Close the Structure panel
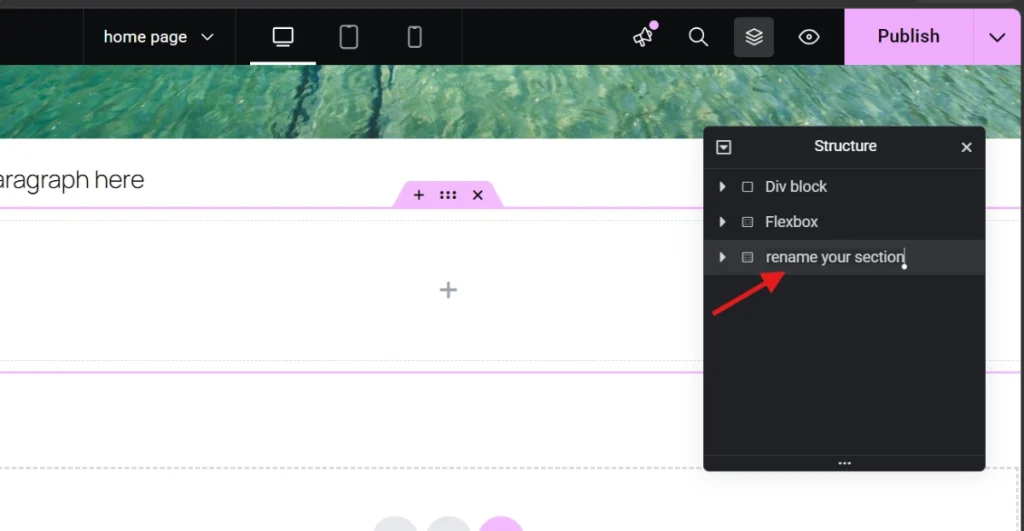This screenshot has width=1024, height=531. point(967,147)
